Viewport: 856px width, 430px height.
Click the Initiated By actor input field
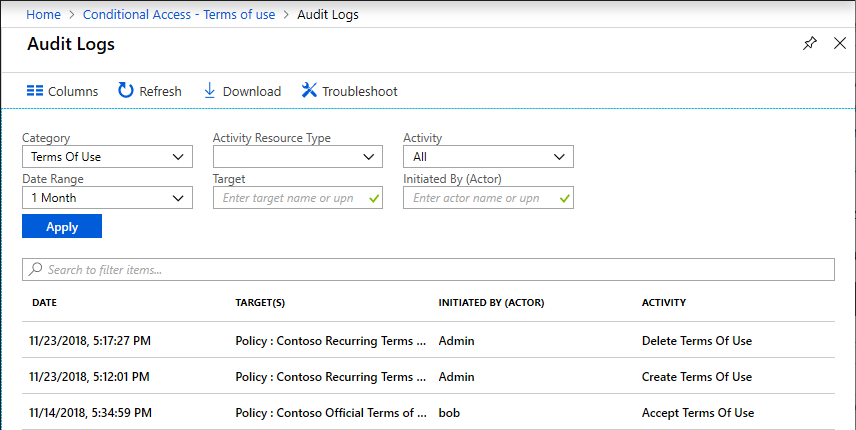click(x=480, y=198)
